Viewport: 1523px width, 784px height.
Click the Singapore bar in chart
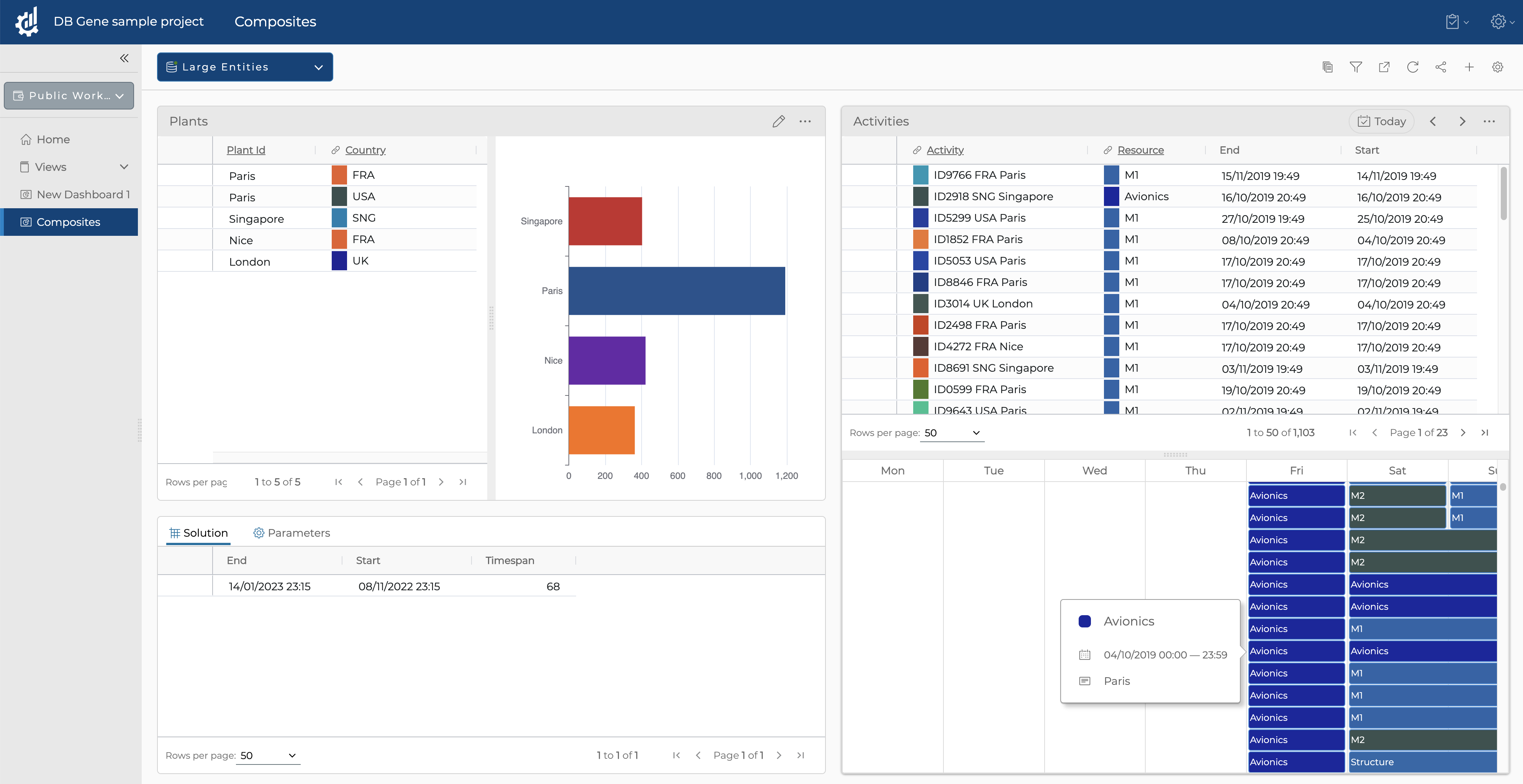click(x=605, y=221)
